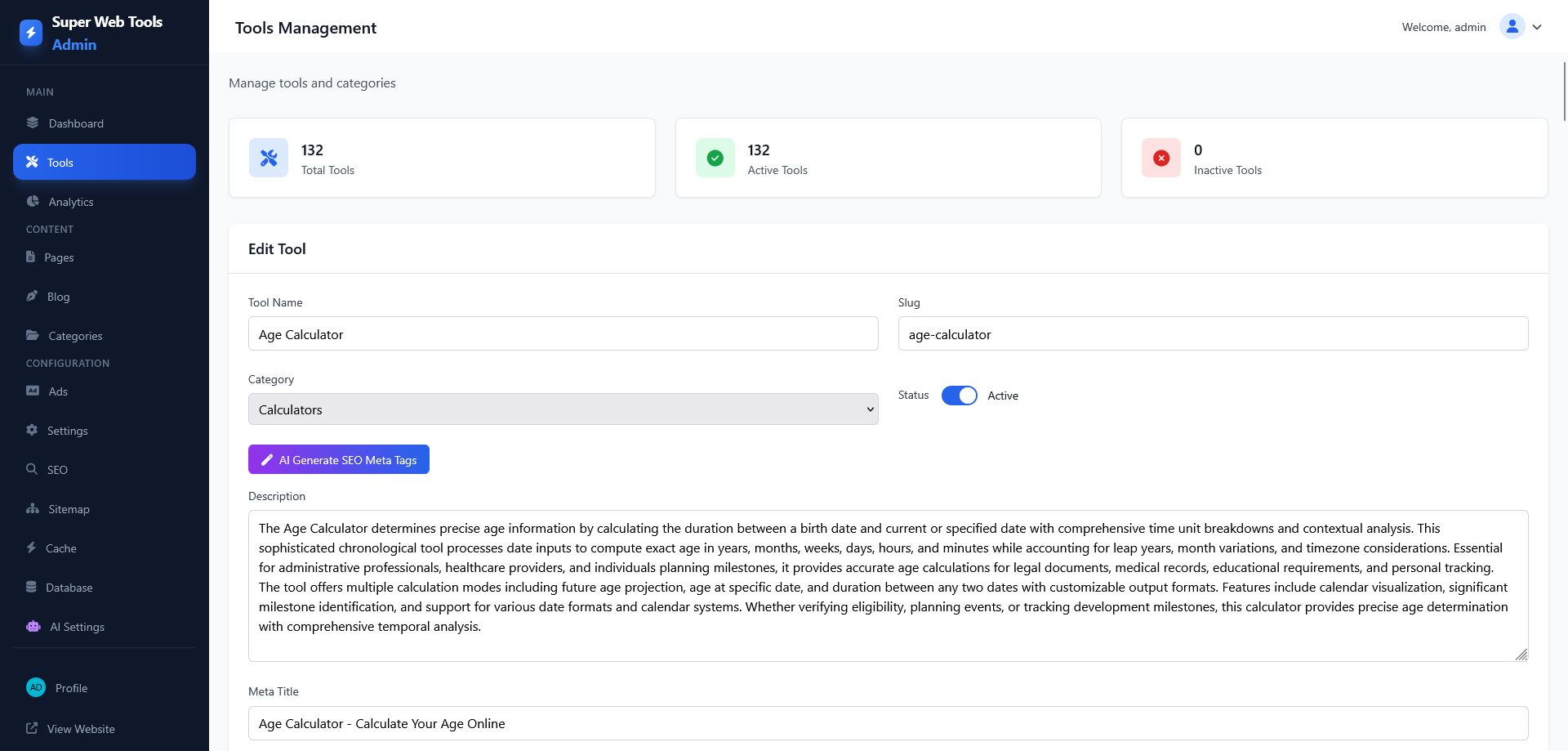The image size is (1568, 751).
Task: Click the AI Settings robot icon
Action: 33,627
